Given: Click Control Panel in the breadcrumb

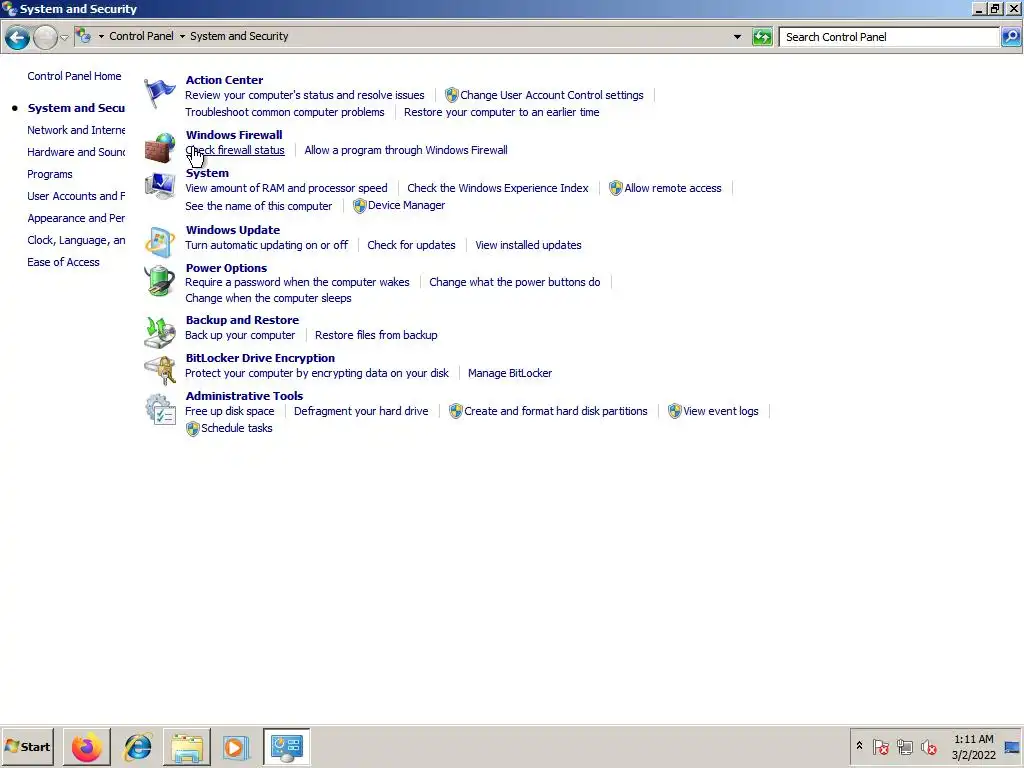Looking at the screenshot, I should [141, 37].
